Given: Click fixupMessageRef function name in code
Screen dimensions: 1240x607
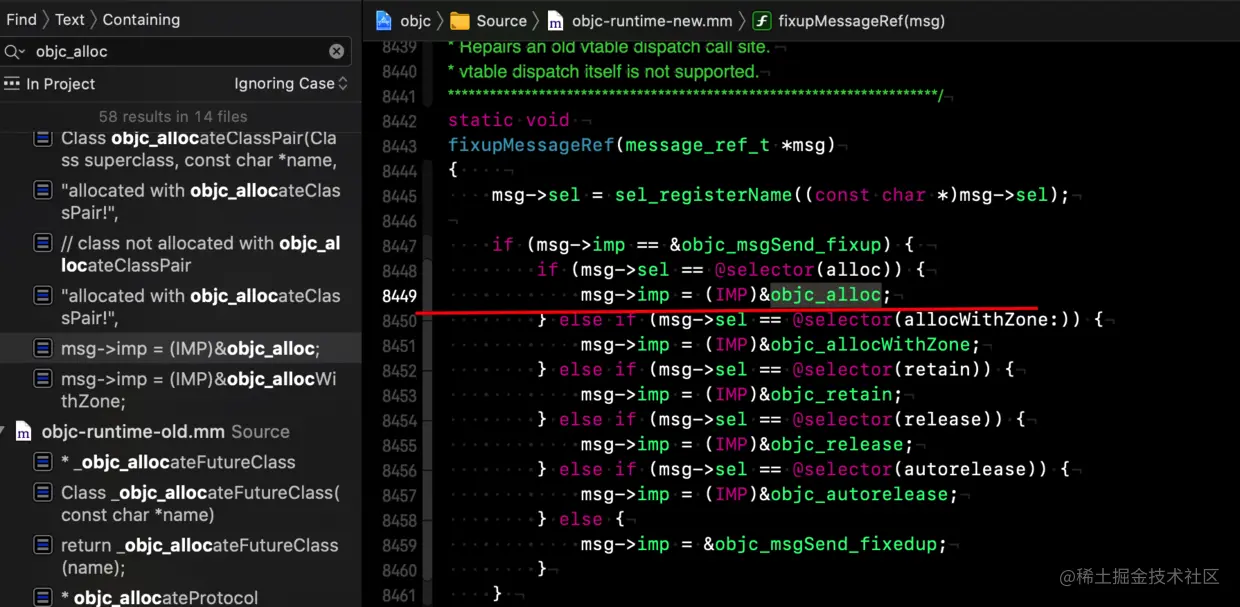Looking at the screenshot, I should (x=531, y=145).
